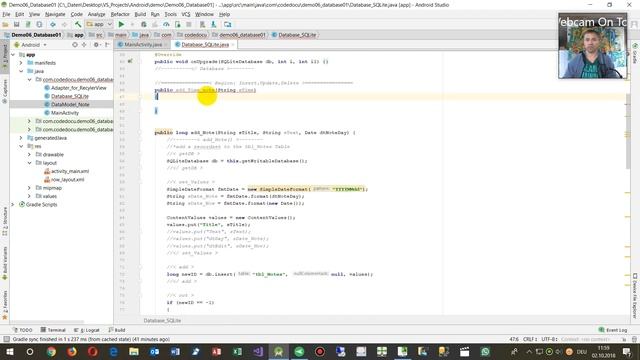Expand the mipmap folder
This screenshot has height=360, width=640.
coord(29,188)
